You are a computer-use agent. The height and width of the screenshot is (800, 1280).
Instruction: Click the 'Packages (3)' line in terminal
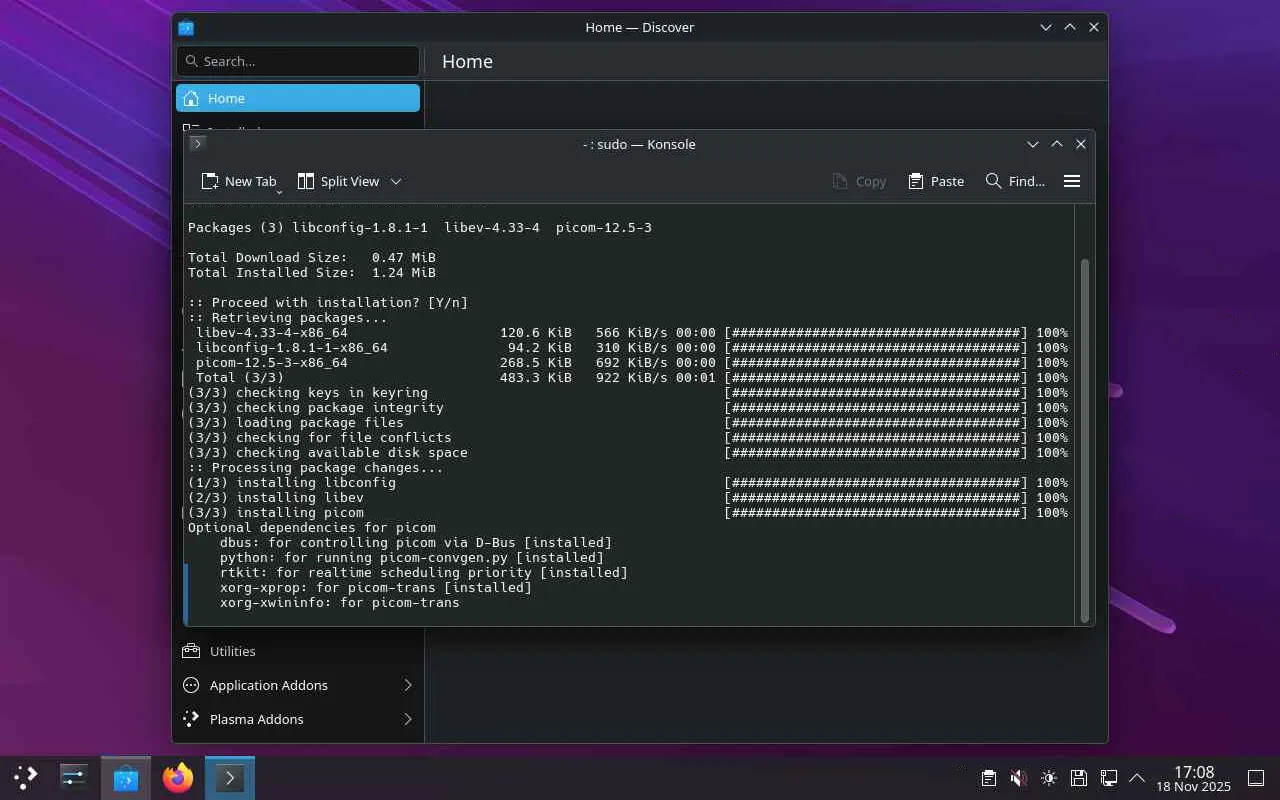(x=420, y=228)
